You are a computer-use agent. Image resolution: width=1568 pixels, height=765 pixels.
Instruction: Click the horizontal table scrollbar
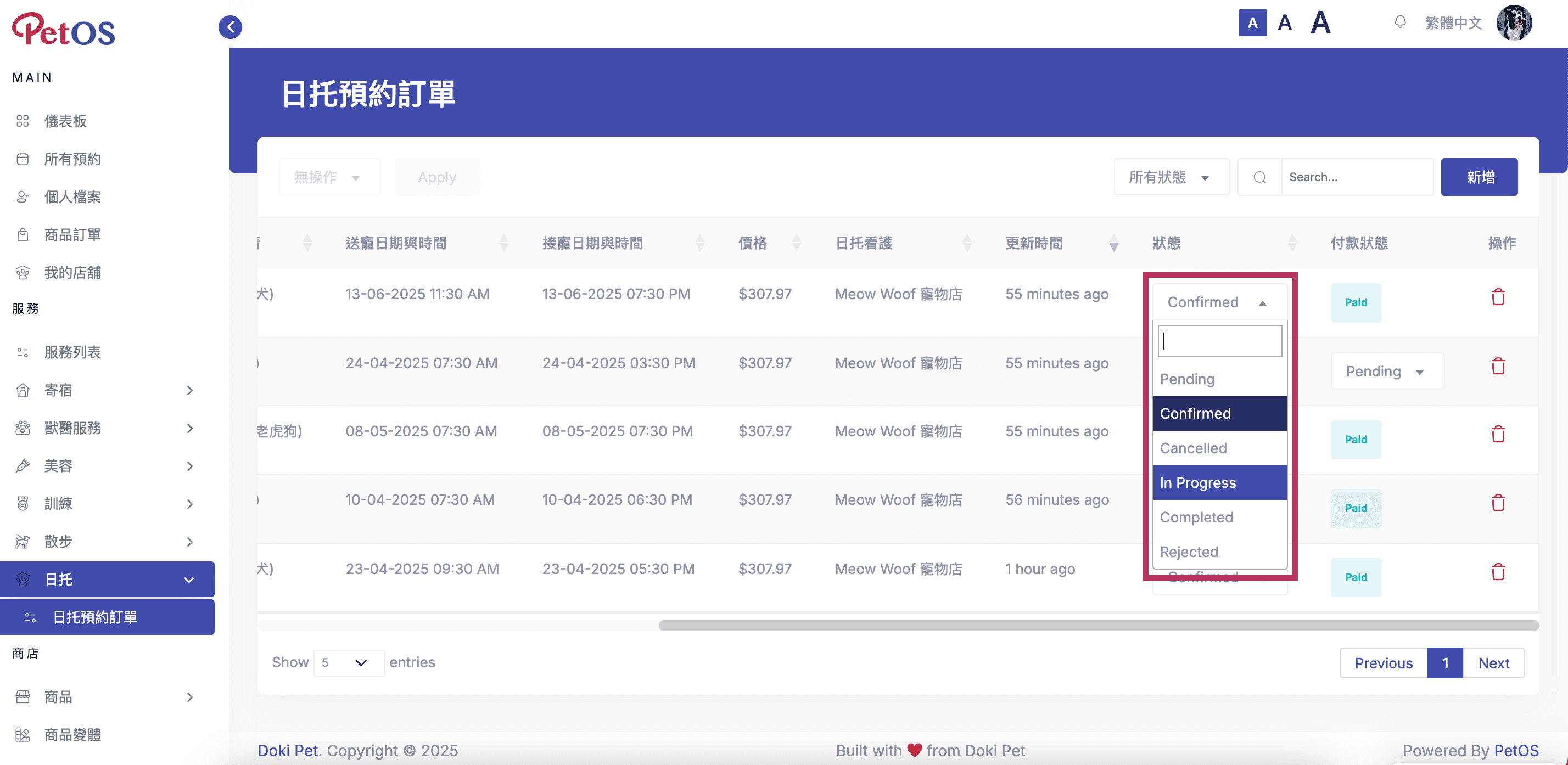coord(1099,626)
